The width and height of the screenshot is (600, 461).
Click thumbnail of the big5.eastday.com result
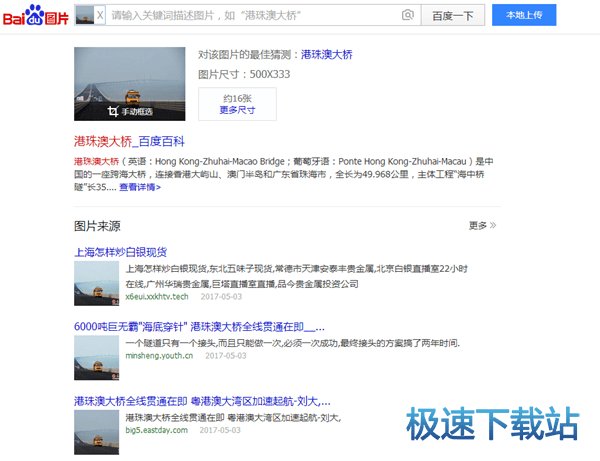(x=96, y=432)
